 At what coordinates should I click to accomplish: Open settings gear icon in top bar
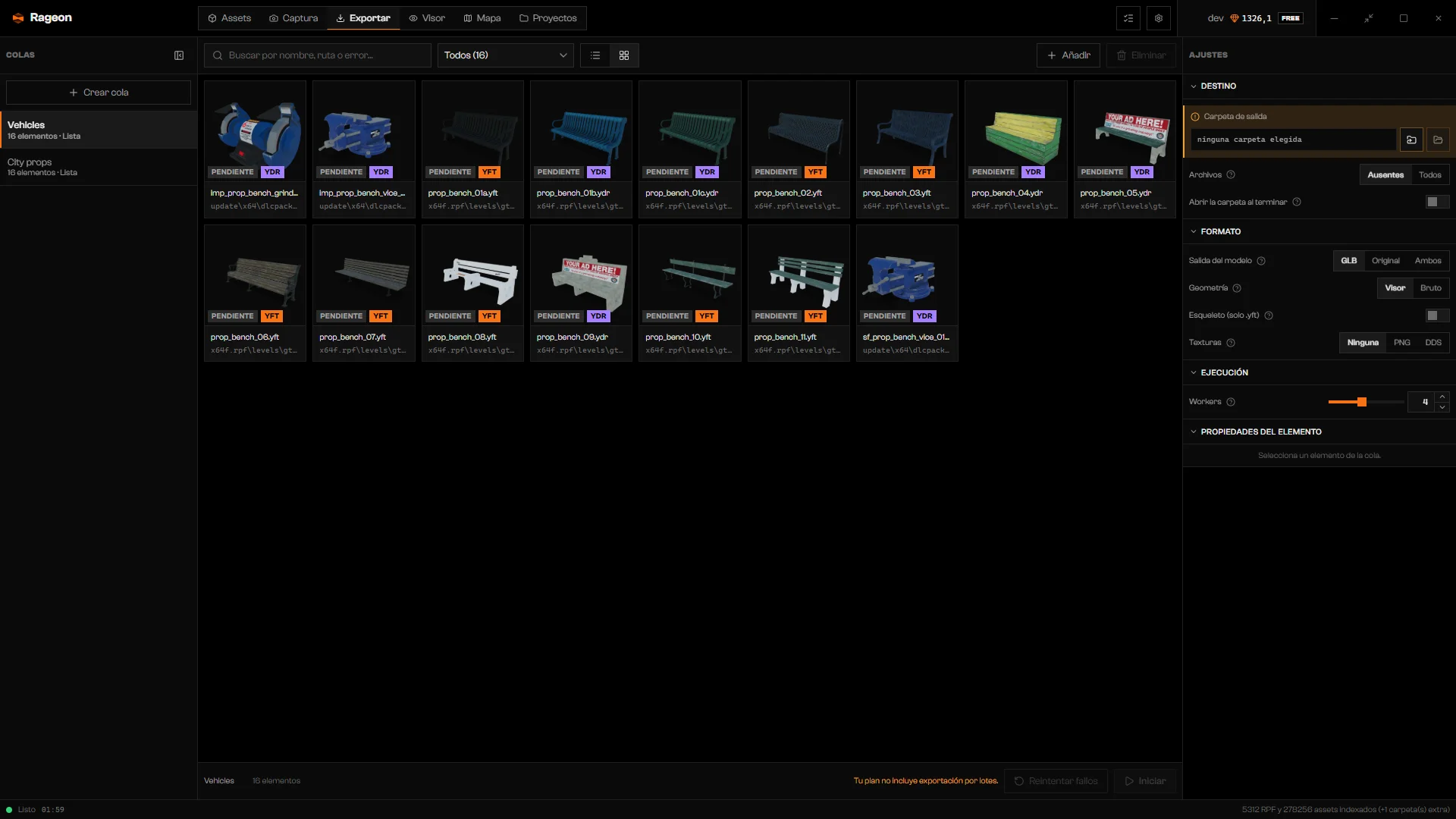click(x=1159, y=18)
